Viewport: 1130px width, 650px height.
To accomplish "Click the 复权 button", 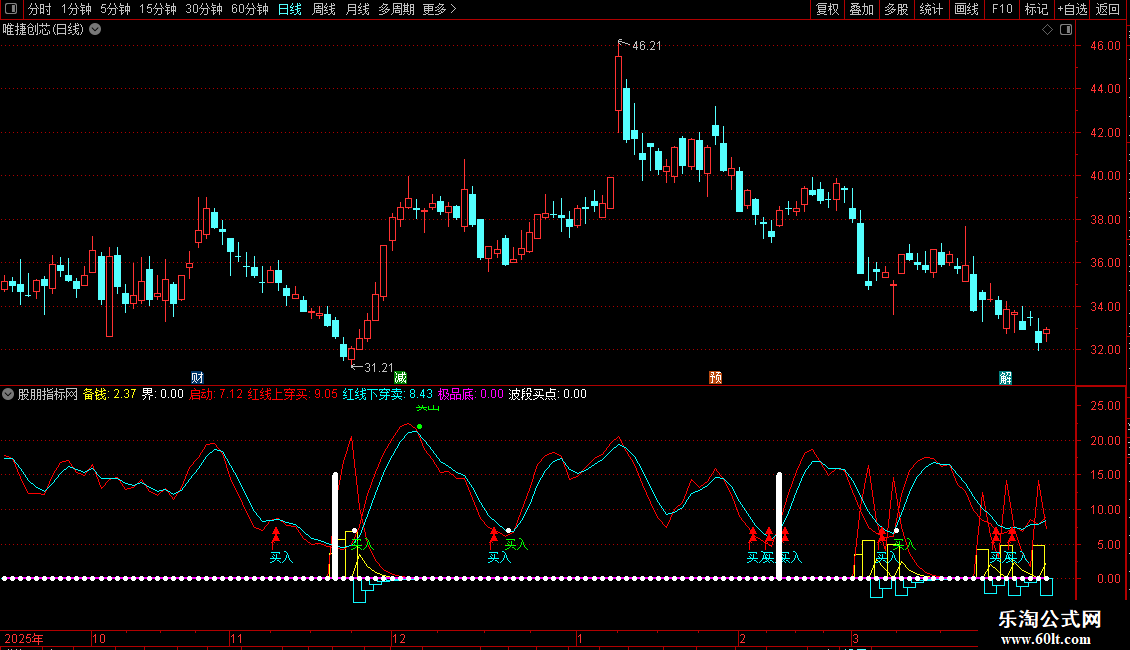I will (827, 9).
